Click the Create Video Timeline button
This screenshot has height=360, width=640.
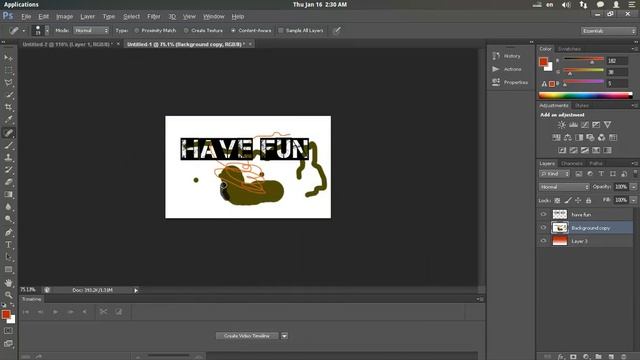[x=247, y=336]
